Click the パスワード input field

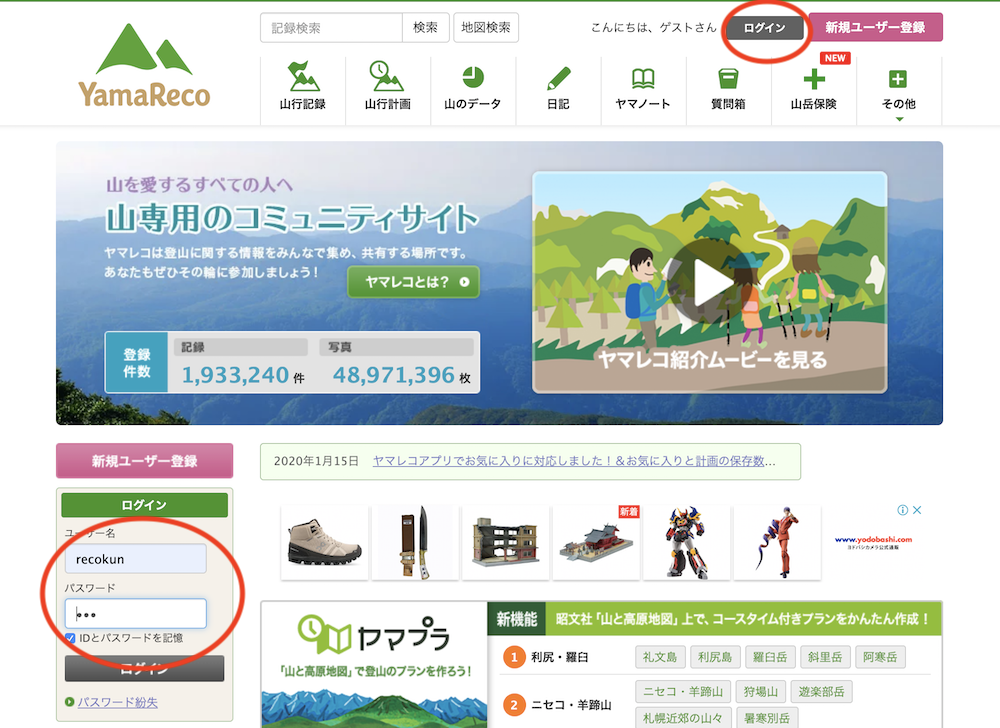tap(135, 614)
